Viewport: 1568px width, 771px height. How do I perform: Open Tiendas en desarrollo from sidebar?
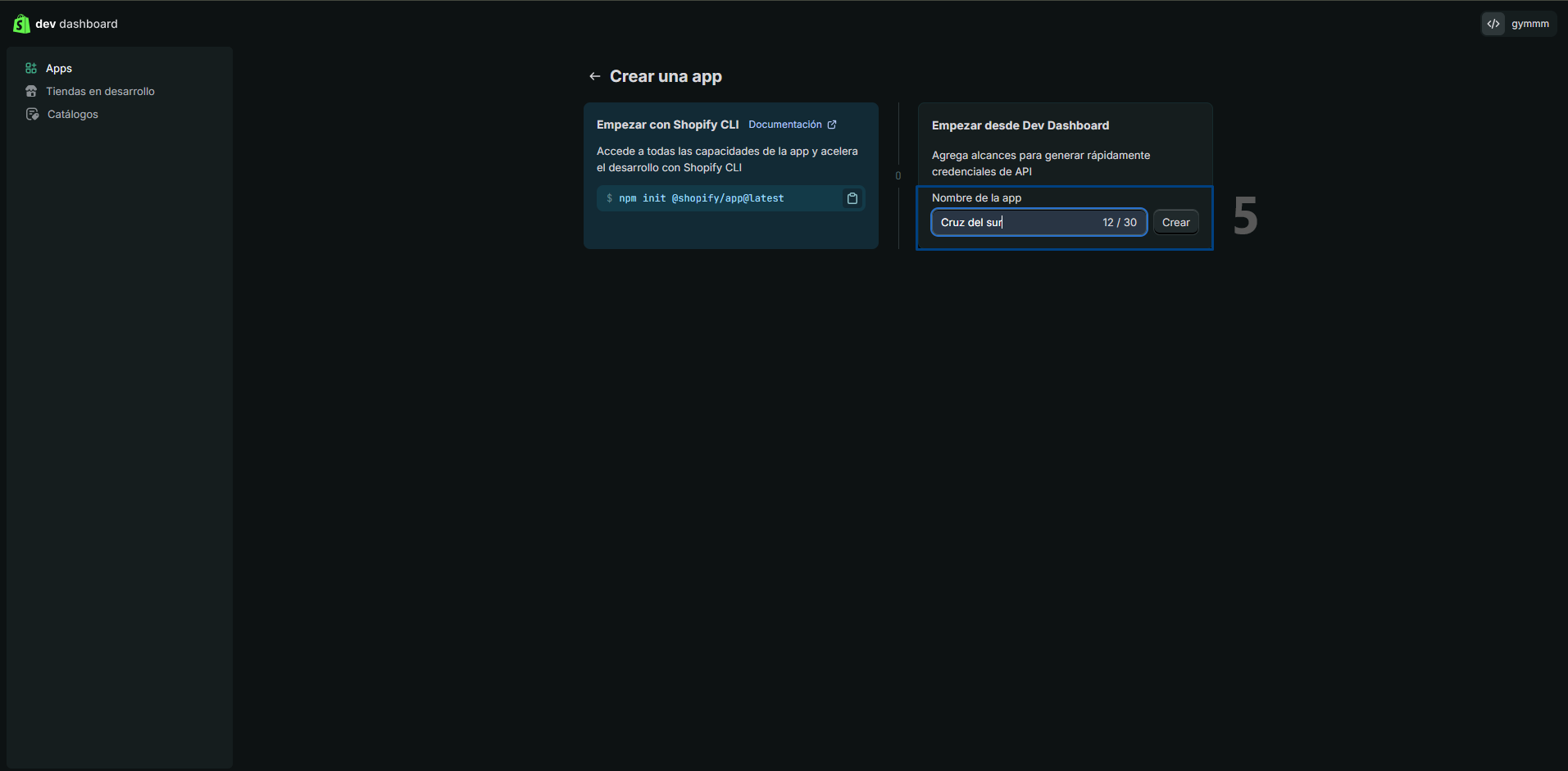[x=100, y=91]
